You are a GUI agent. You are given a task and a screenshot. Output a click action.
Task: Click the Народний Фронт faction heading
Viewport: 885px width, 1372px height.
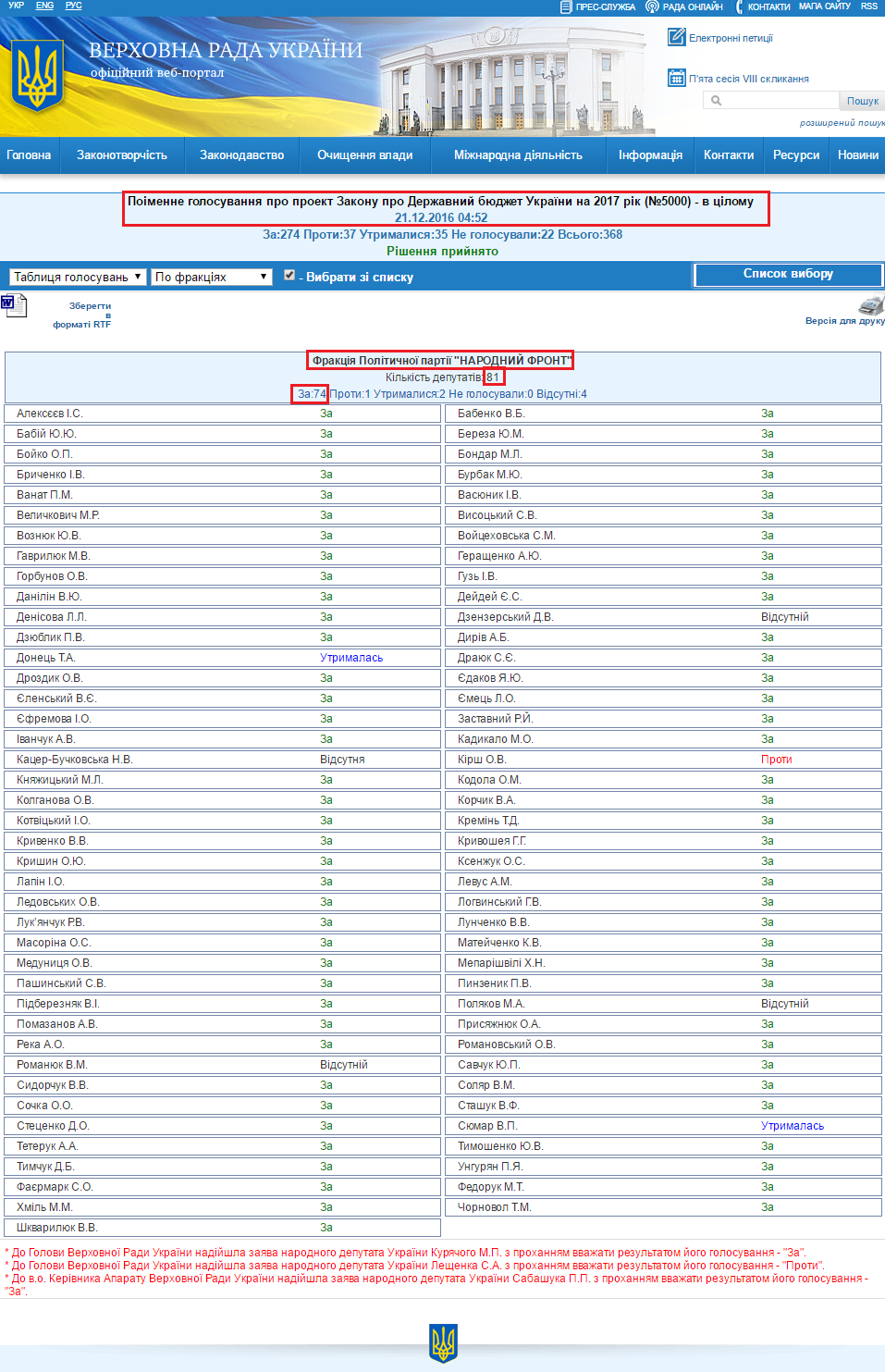click(442, 360)
